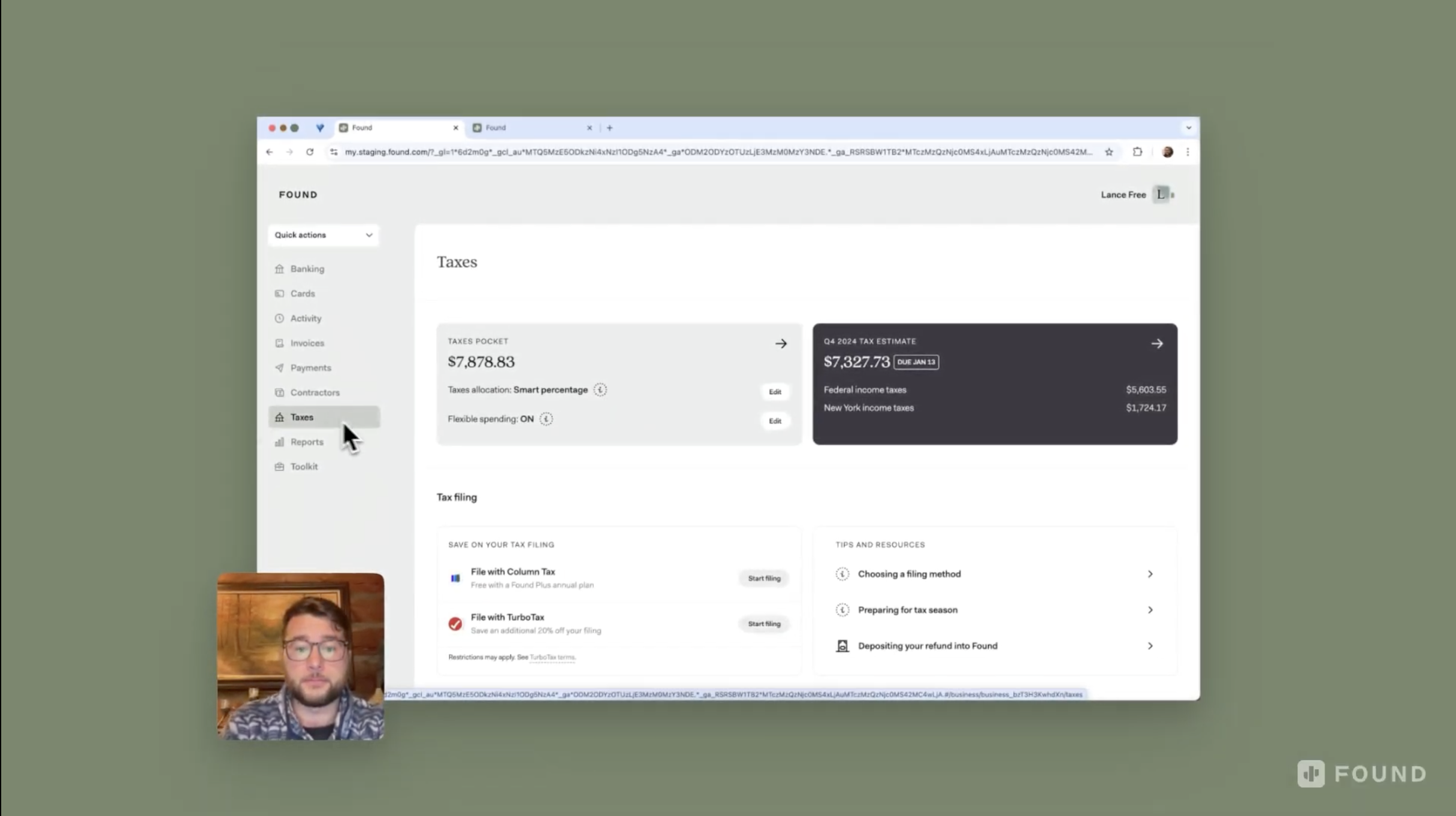
Task: Open the Q4 2024 Tax Estimate arrow
Action: [1157, 344]
